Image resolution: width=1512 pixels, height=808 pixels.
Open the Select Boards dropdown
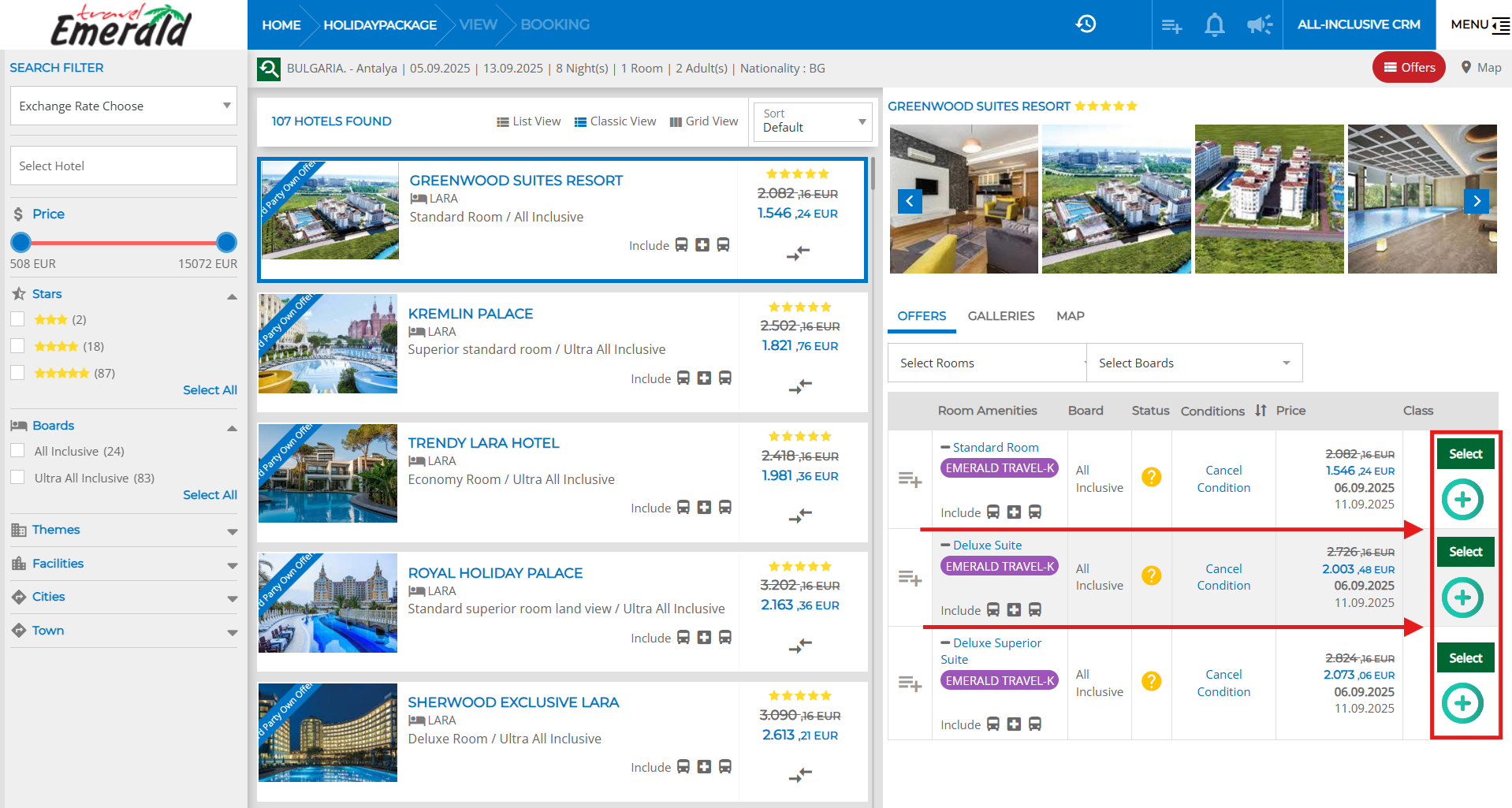(x=1194, y=363)
